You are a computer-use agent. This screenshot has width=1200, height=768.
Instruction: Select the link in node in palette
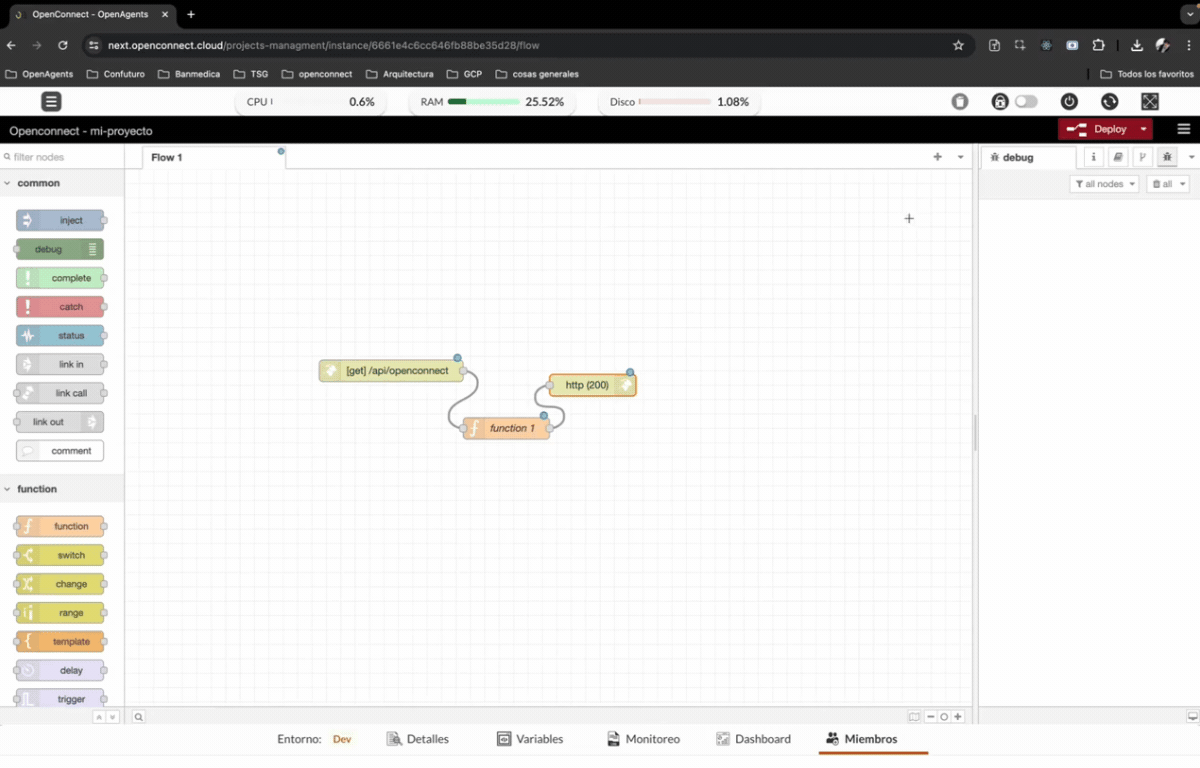pos(60,365)
